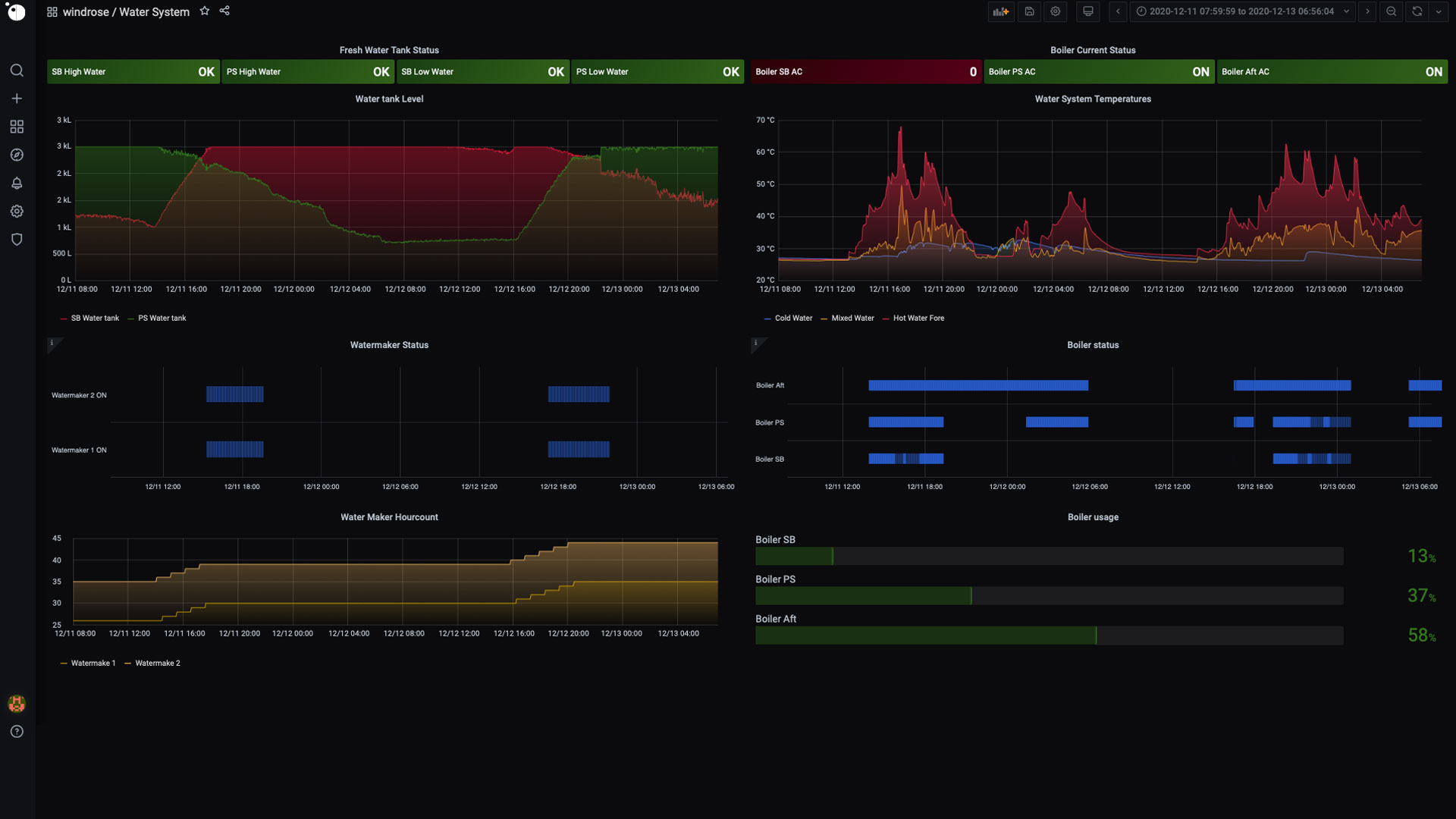Save the dashboard
The image size is (1456, 819).
click(1029, 11)
